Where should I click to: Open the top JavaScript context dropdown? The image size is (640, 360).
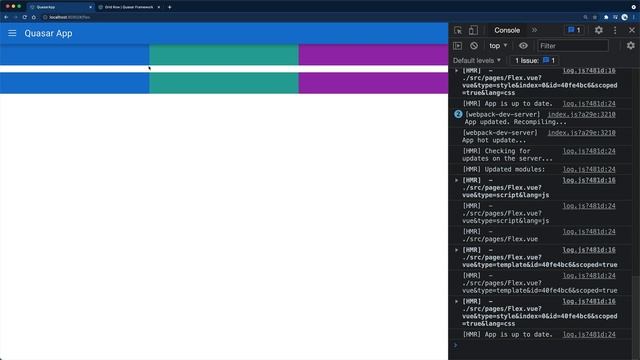[x=498, y=46]
